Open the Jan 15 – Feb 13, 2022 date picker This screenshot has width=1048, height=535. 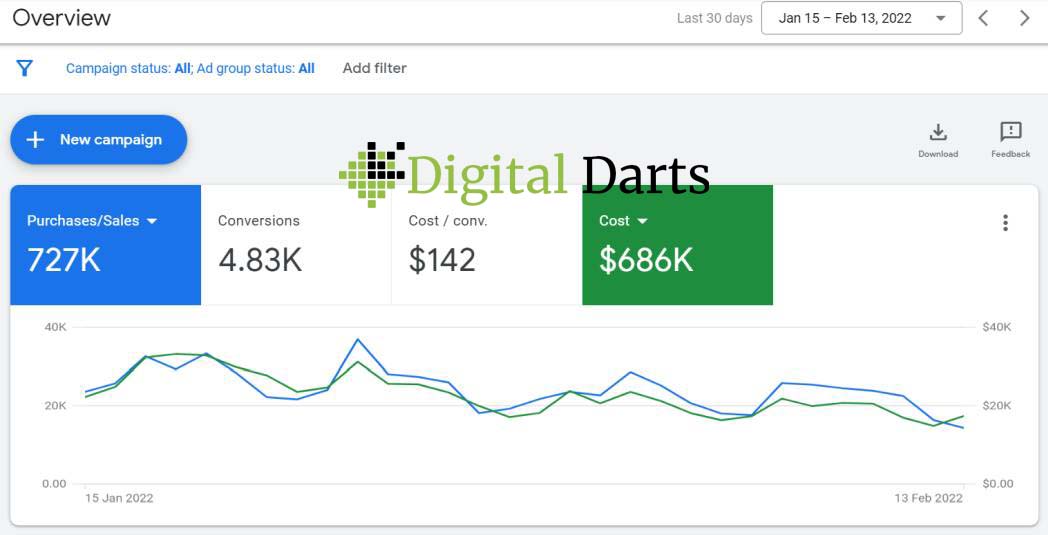862,18
